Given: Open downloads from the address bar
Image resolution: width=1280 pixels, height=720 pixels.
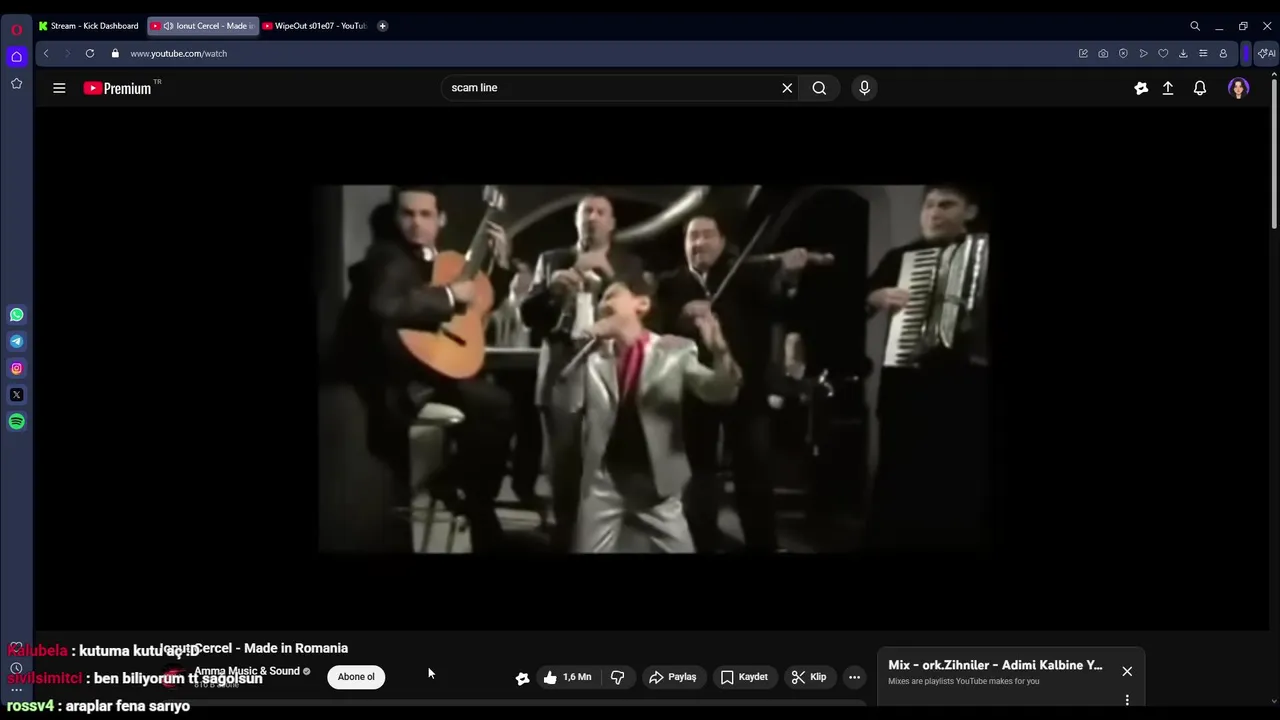Looking at the screenshot, I should [1183, 53].
